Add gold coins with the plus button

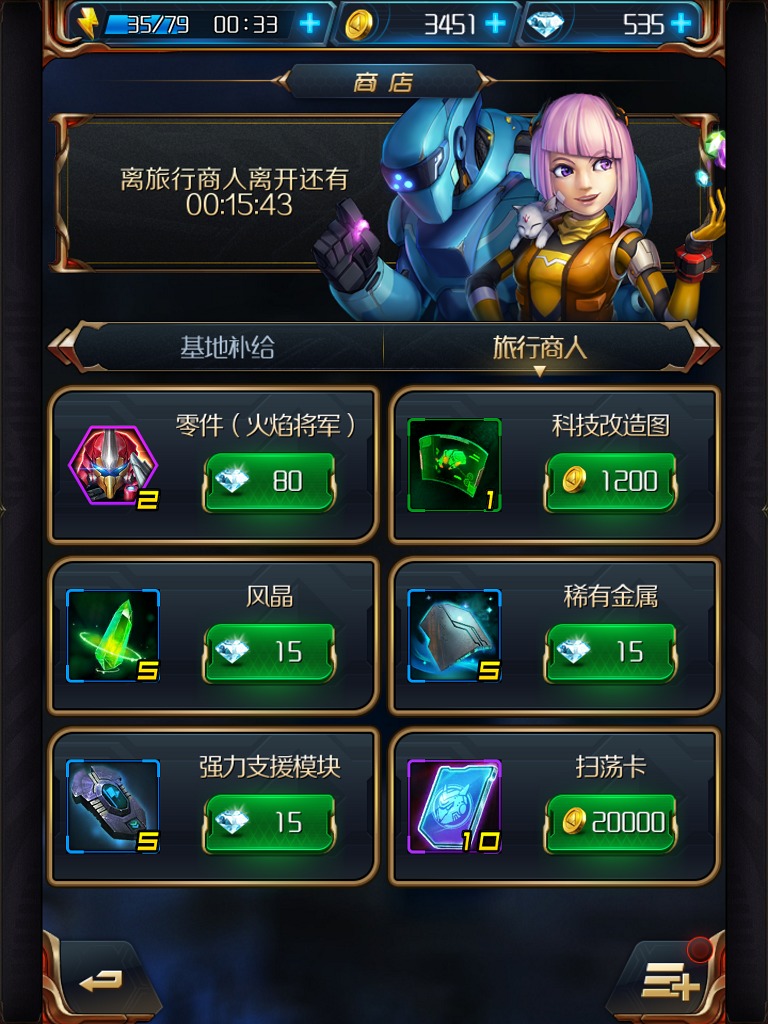(x=495, y=24)
